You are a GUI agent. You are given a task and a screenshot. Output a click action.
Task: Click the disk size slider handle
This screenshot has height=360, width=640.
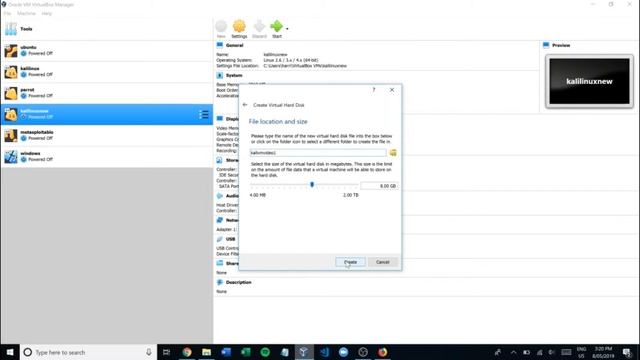coord(312,185)
